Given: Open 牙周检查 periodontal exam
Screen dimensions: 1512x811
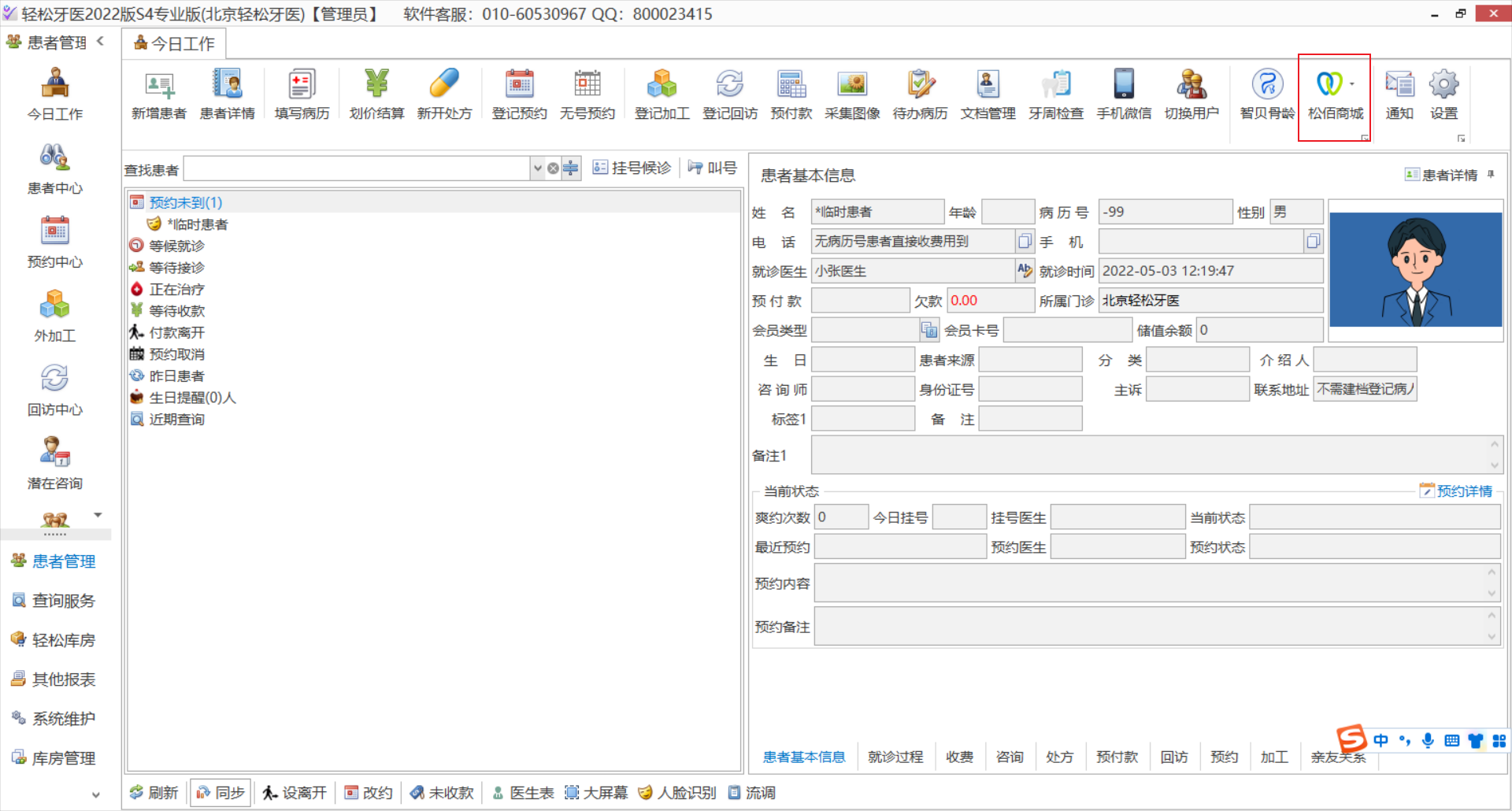Looking at the screenshot, I should click(x=1055, y=94).
